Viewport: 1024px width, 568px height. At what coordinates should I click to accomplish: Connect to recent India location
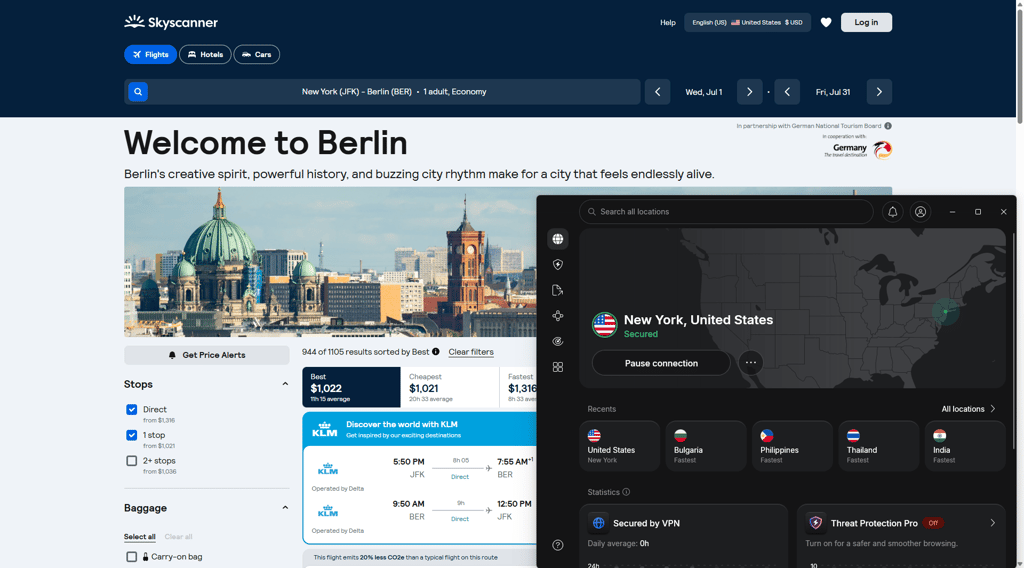(x=965, y=446)
